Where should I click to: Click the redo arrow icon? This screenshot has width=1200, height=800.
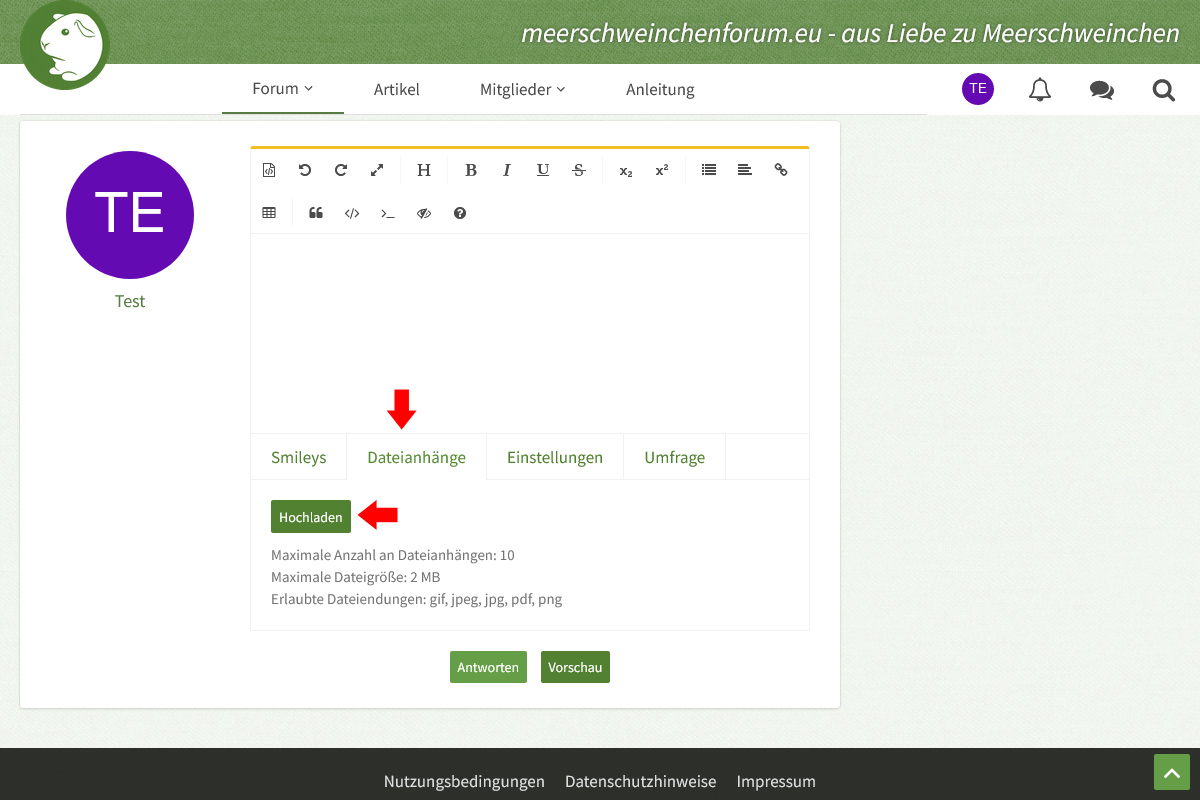(341, 170)
